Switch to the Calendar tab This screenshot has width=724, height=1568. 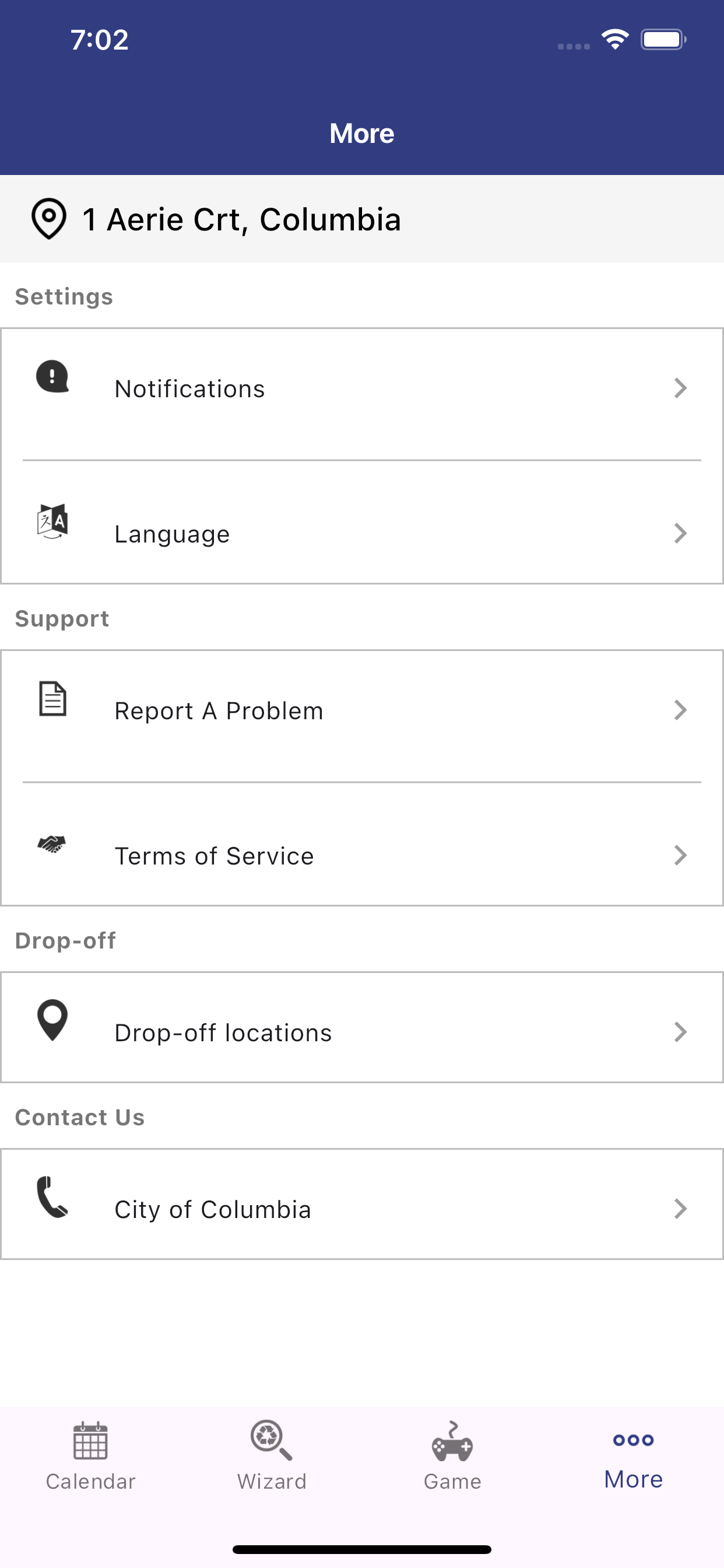(x=91, y=1456)
